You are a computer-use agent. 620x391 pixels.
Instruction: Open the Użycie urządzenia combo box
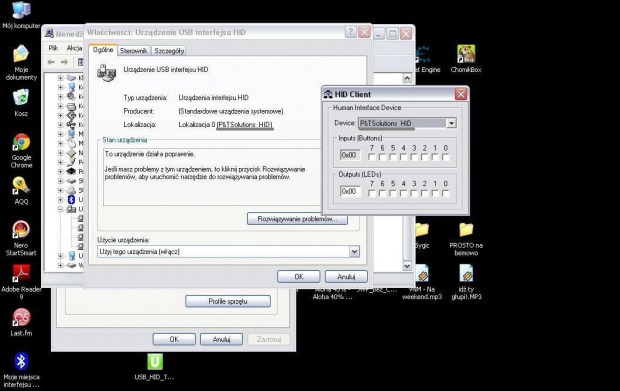click(x=228, y=251)
